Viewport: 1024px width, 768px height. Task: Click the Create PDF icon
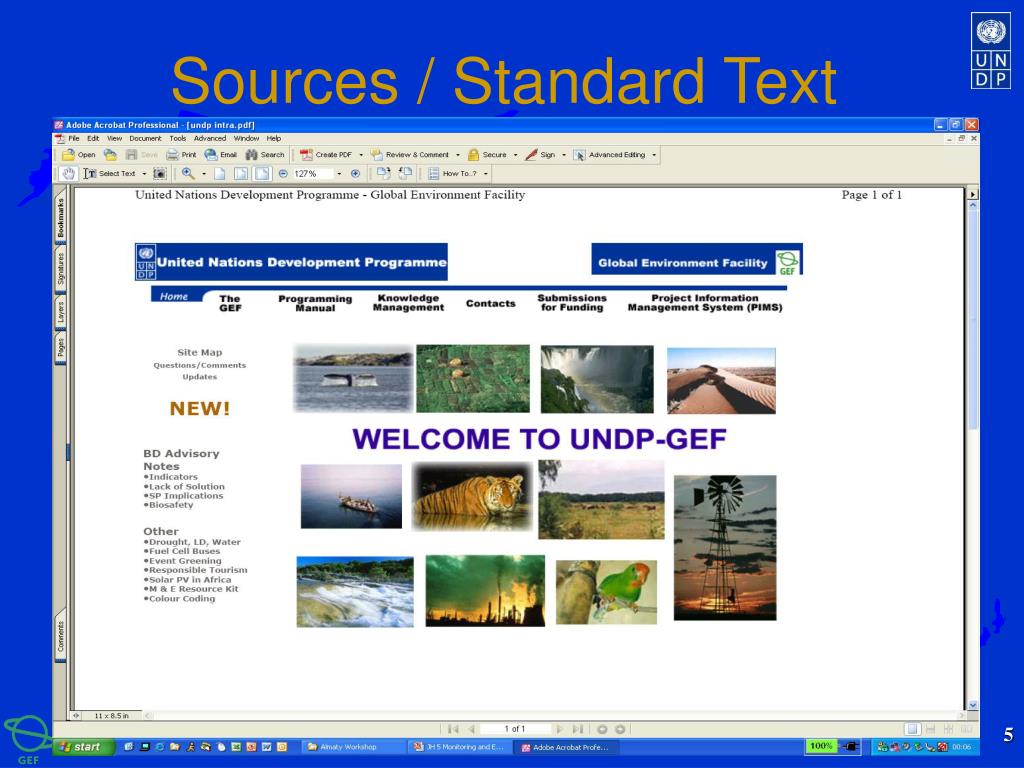pyautogui.click(x=306, y=155)
